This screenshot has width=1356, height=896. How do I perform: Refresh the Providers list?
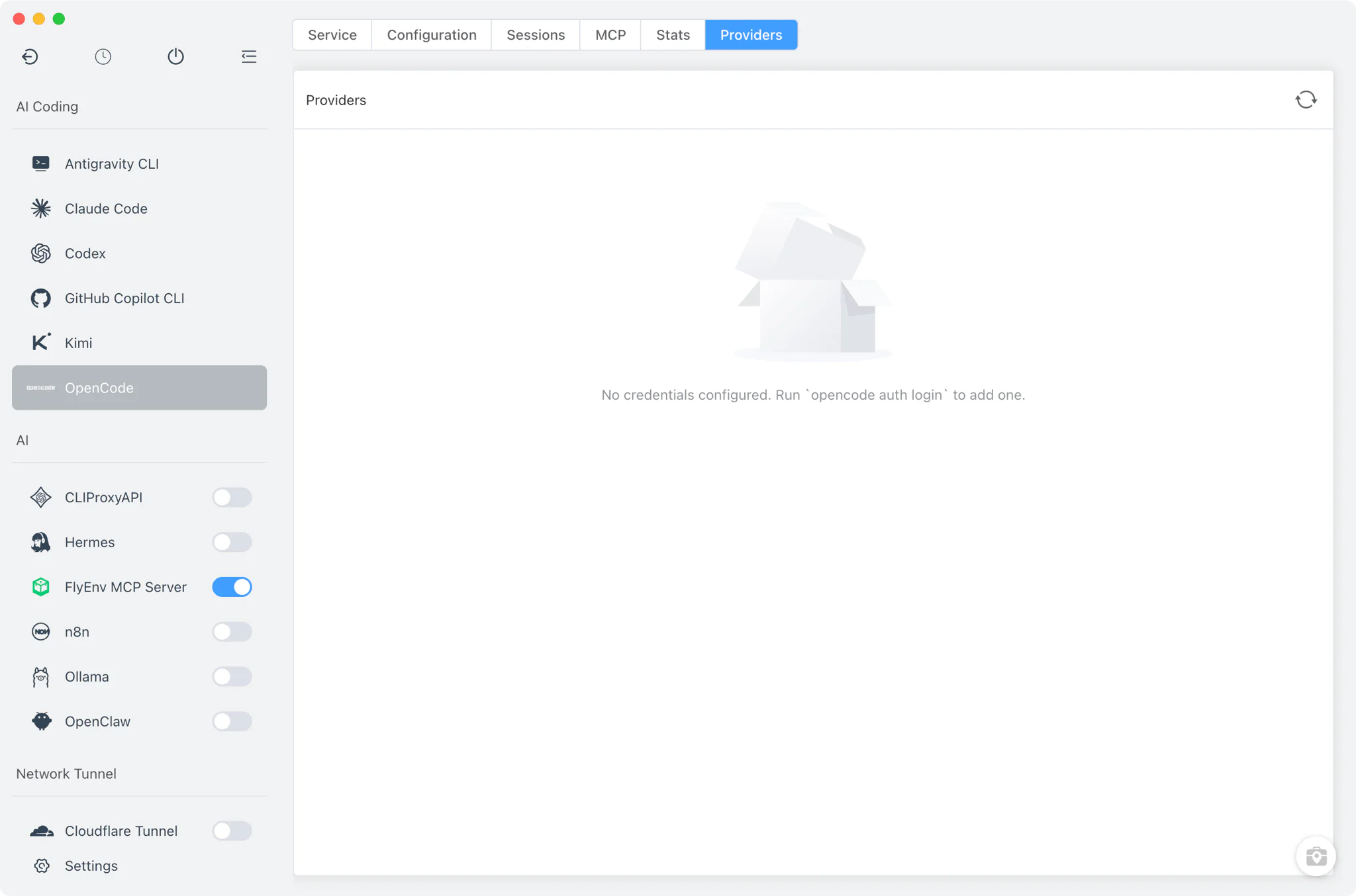pos(1306,100)
